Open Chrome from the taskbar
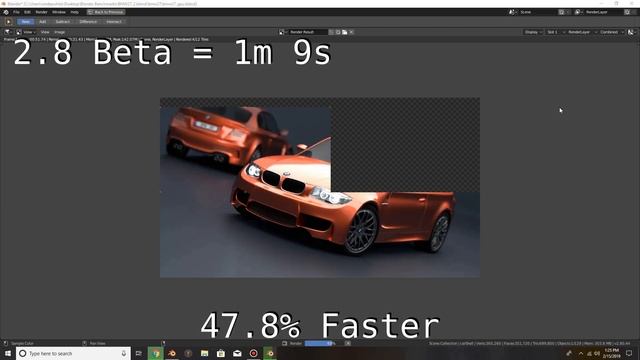The width and height of the screenshot is (640, 360). pyautogui.click(x=156, y=353)
